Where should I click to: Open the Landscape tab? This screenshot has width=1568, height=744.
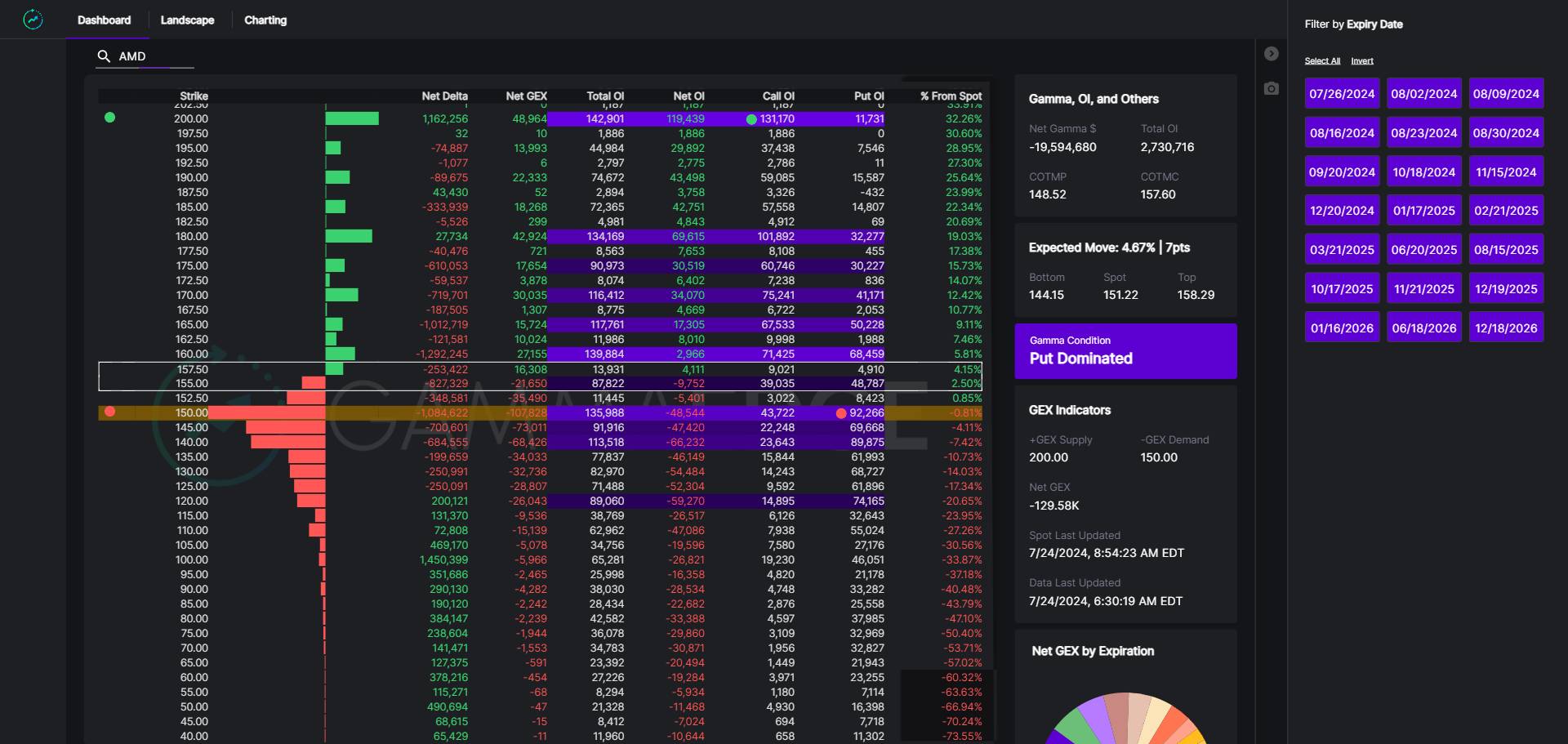point(187,20)
